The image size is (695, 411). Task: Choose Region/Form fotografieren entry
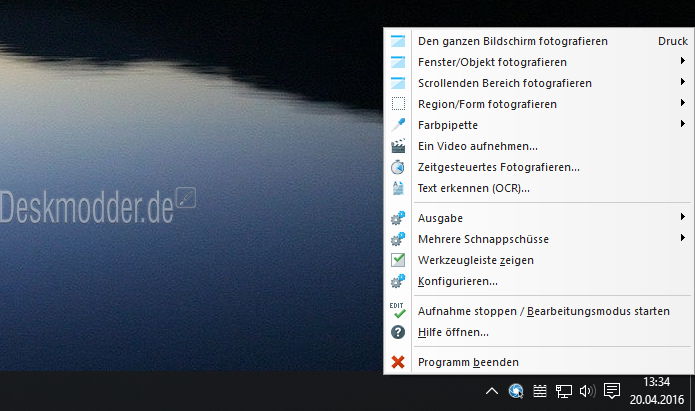click(x=538, y=104)
